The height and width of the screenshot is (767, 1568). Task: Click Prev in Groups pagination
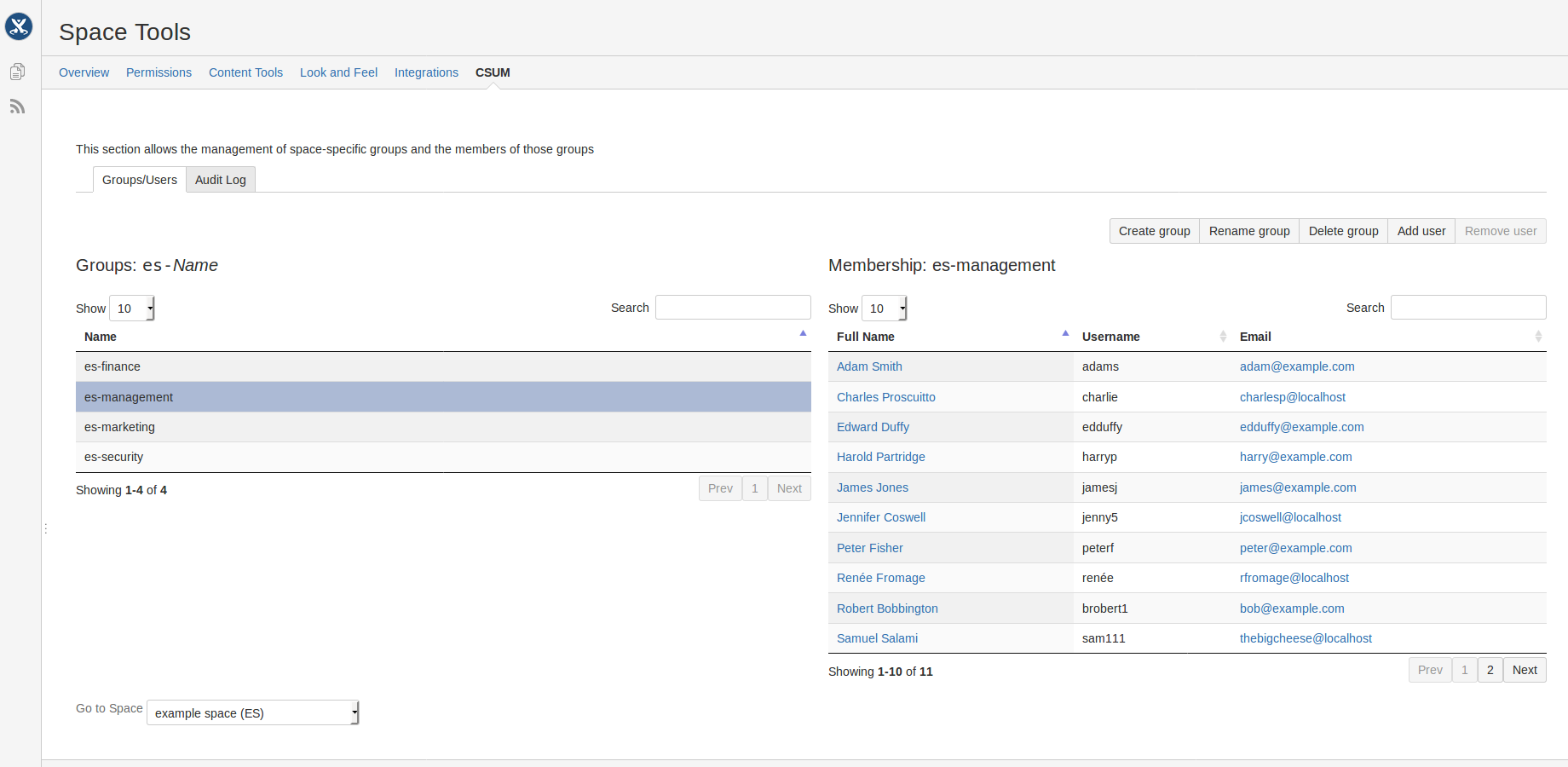point(720,488)
